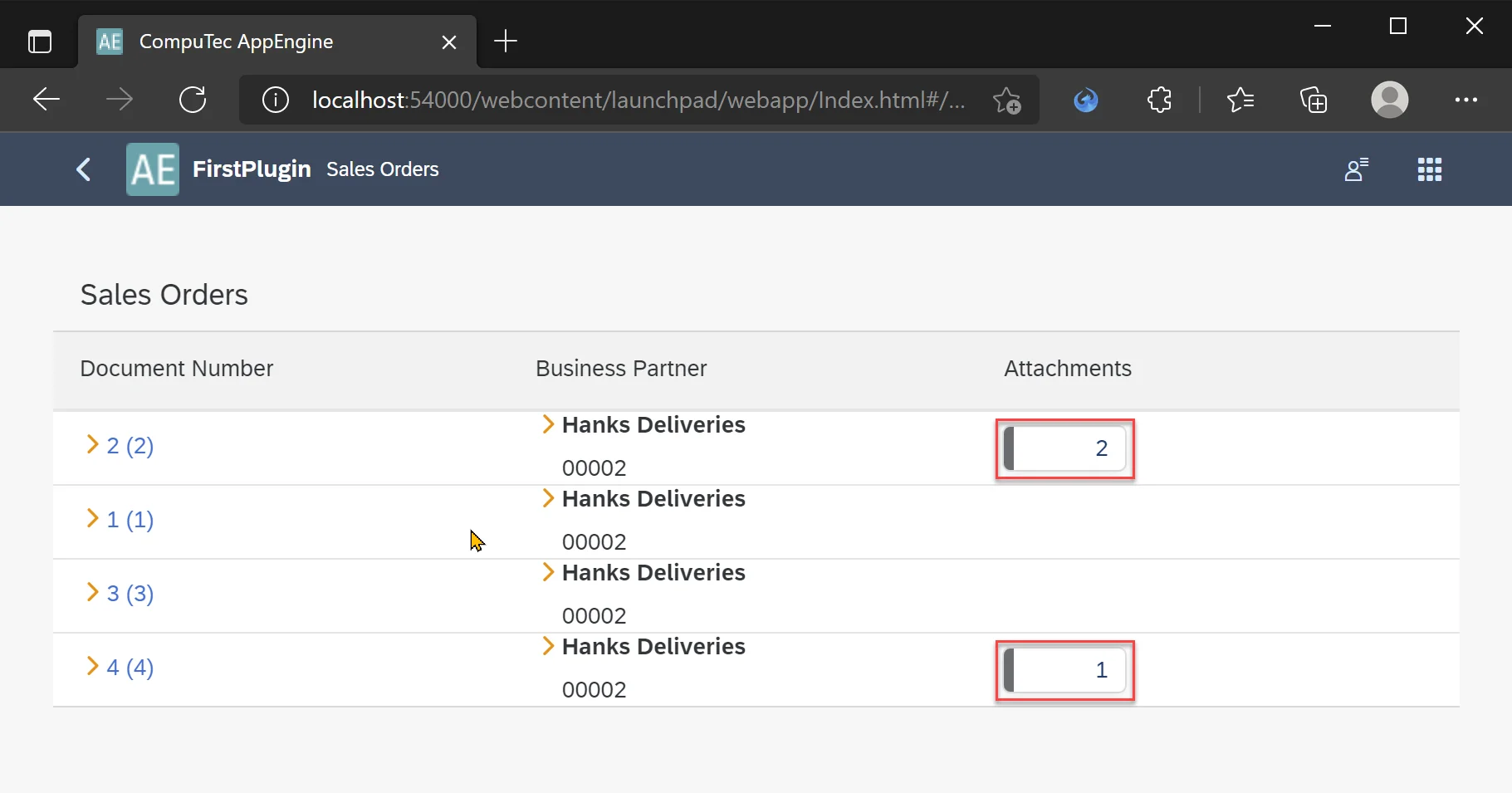Screen dimensions: 1512x793
Task: Open browser favorites list icon
Action: tap(1240, 100)
